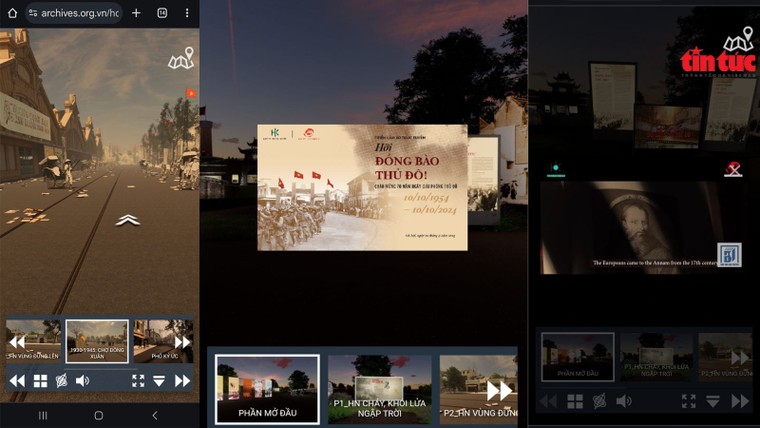
Task: Select P1_HN Cháy, Khói Lửa thumbnail in middle panel
Action: [379, 389]
